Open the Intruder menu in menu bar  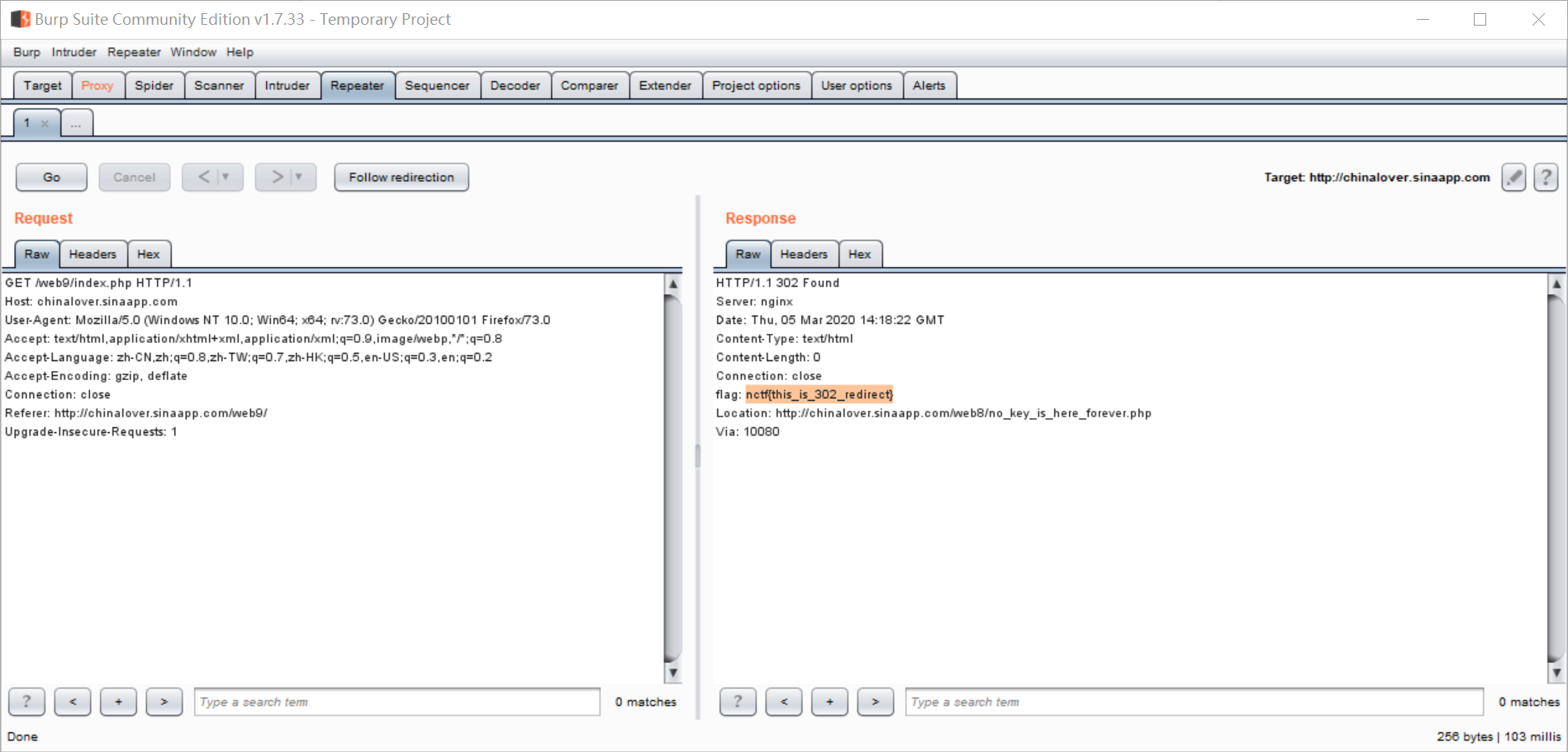coord(74,52)
